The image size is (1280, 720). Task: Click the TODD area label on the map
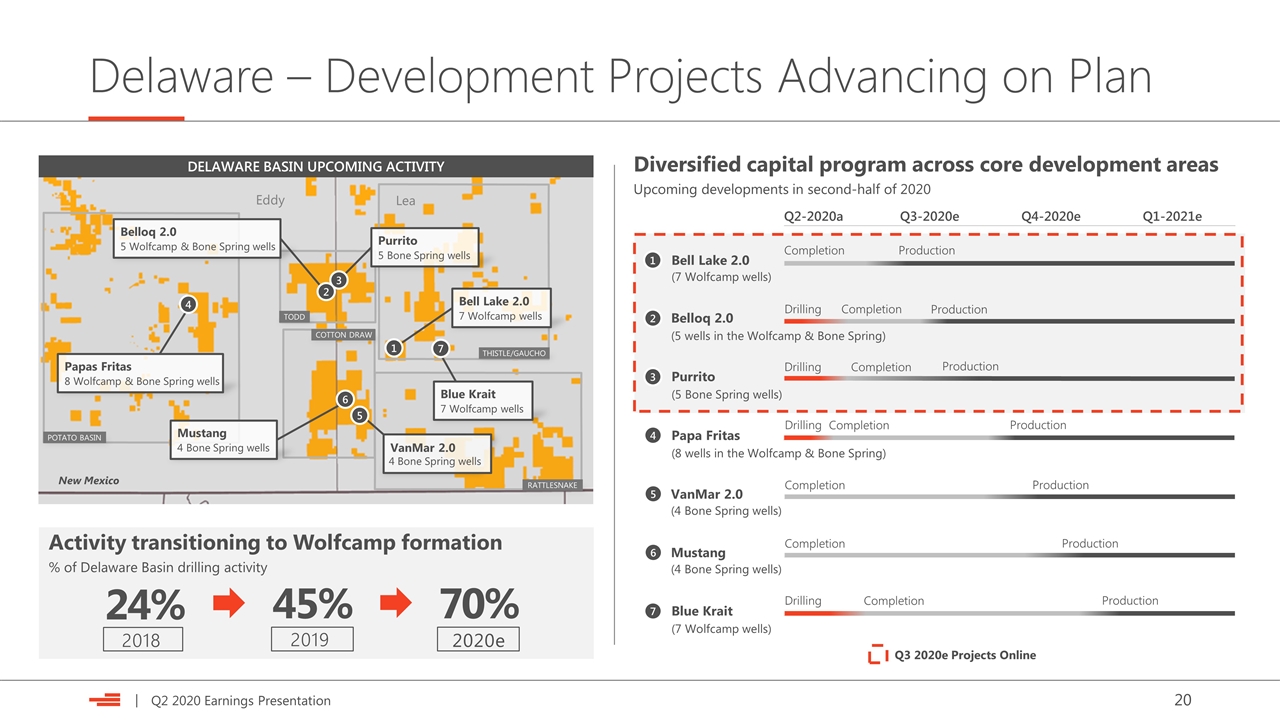pos(294,317)
